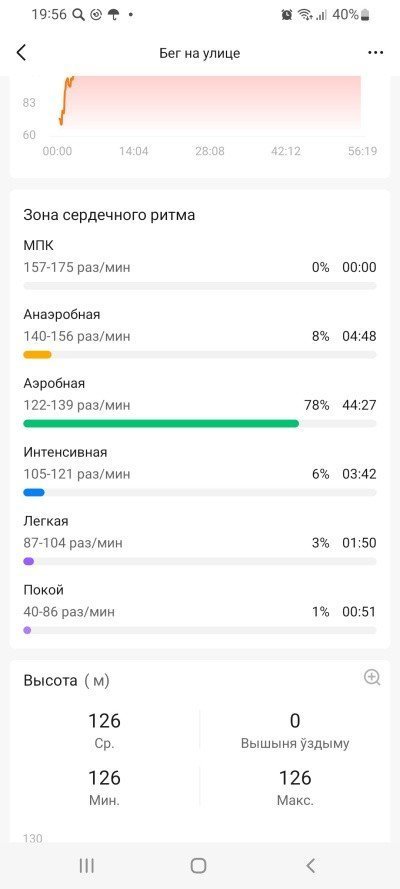The image size is (400, 889).
Task: Select the yellow Анаэробная zone bar
Action: tap(37, 355)
